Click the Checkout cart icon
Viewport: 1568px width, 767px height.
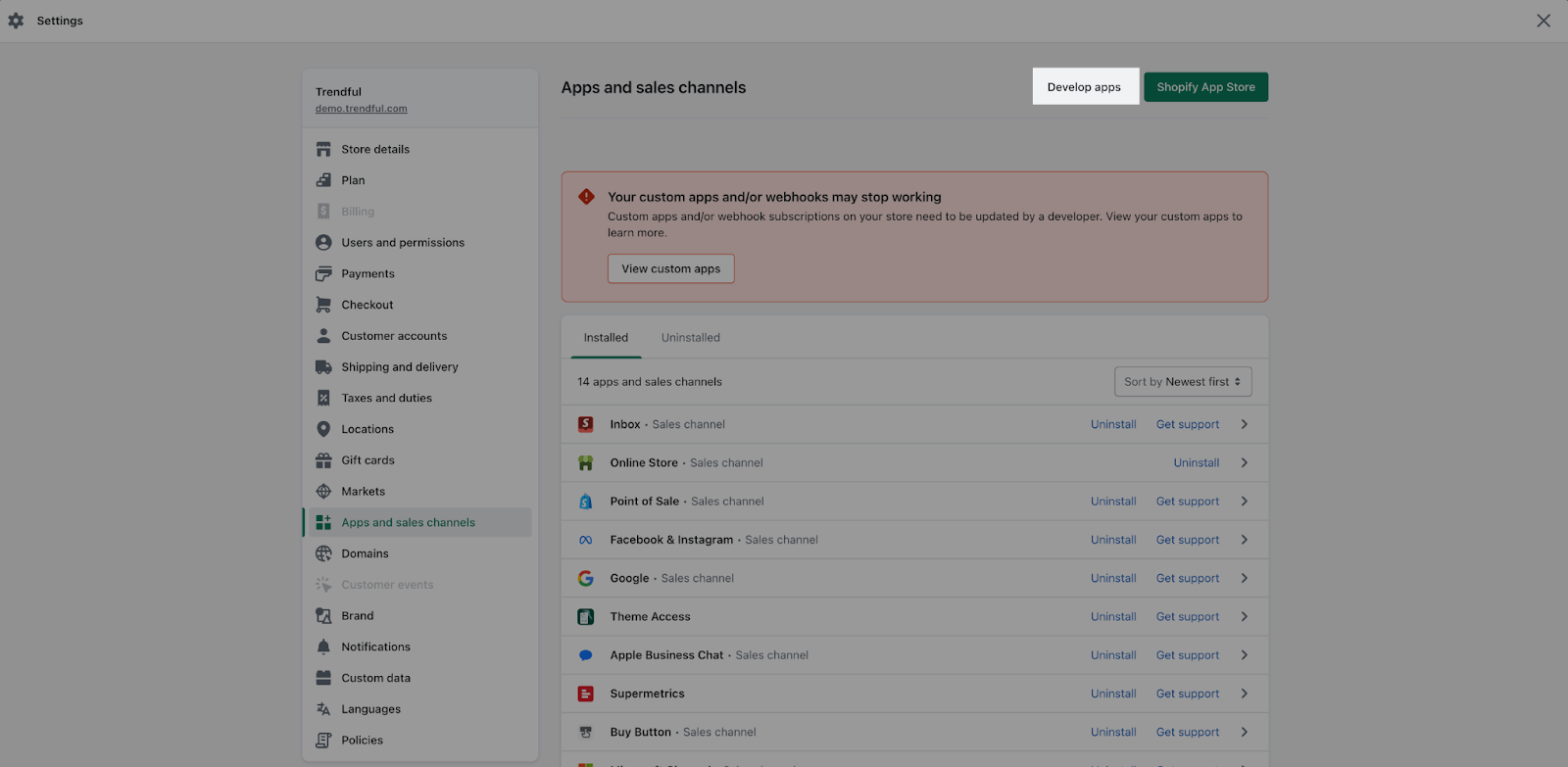[323, 305]
